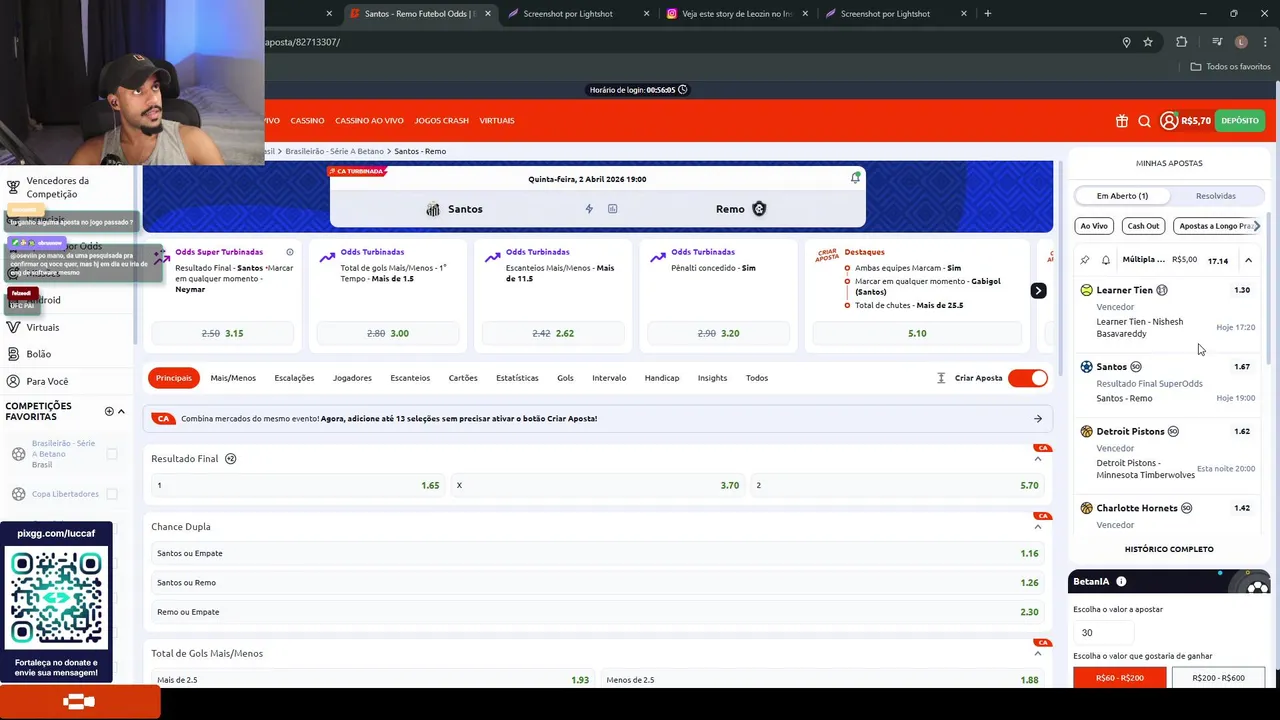Click the info icon next to BetanIA
This screenshot has height=720, width=1280.
coord(1121,581)
